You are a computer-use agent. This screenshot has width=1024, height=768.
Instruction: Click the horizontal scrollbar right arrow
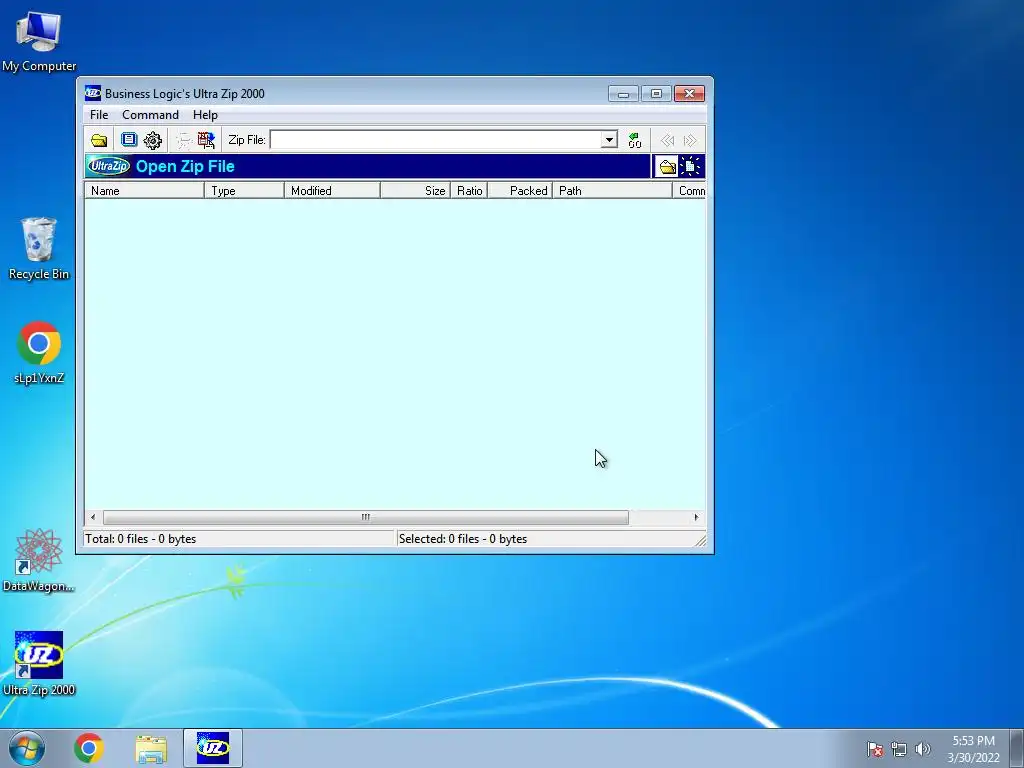[696, 517]
